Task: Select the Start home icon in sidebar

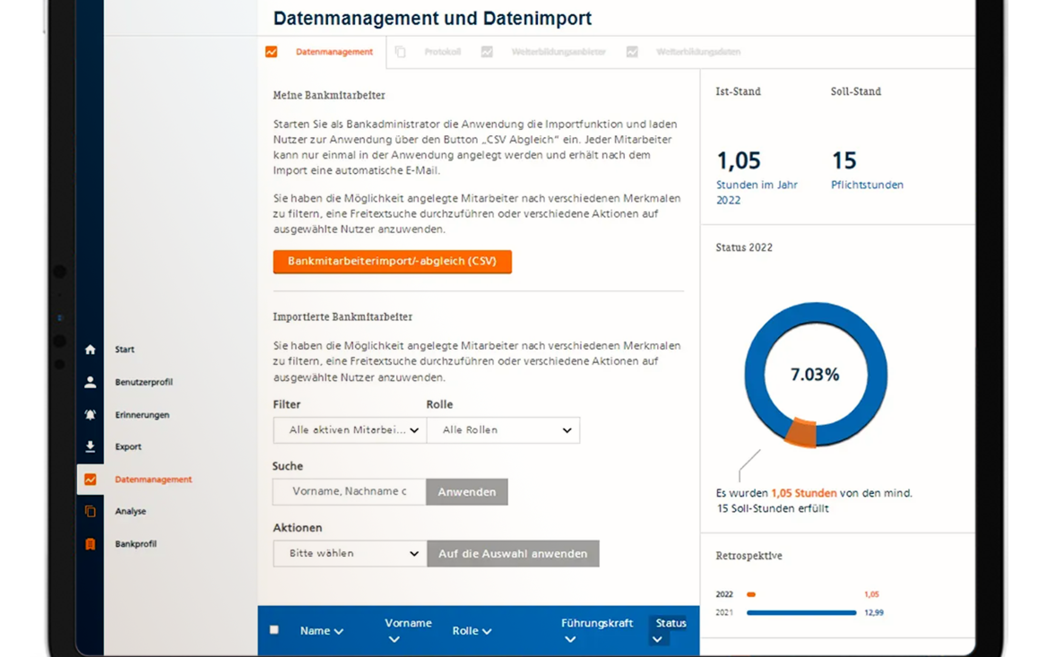Action: coord(90,349)
